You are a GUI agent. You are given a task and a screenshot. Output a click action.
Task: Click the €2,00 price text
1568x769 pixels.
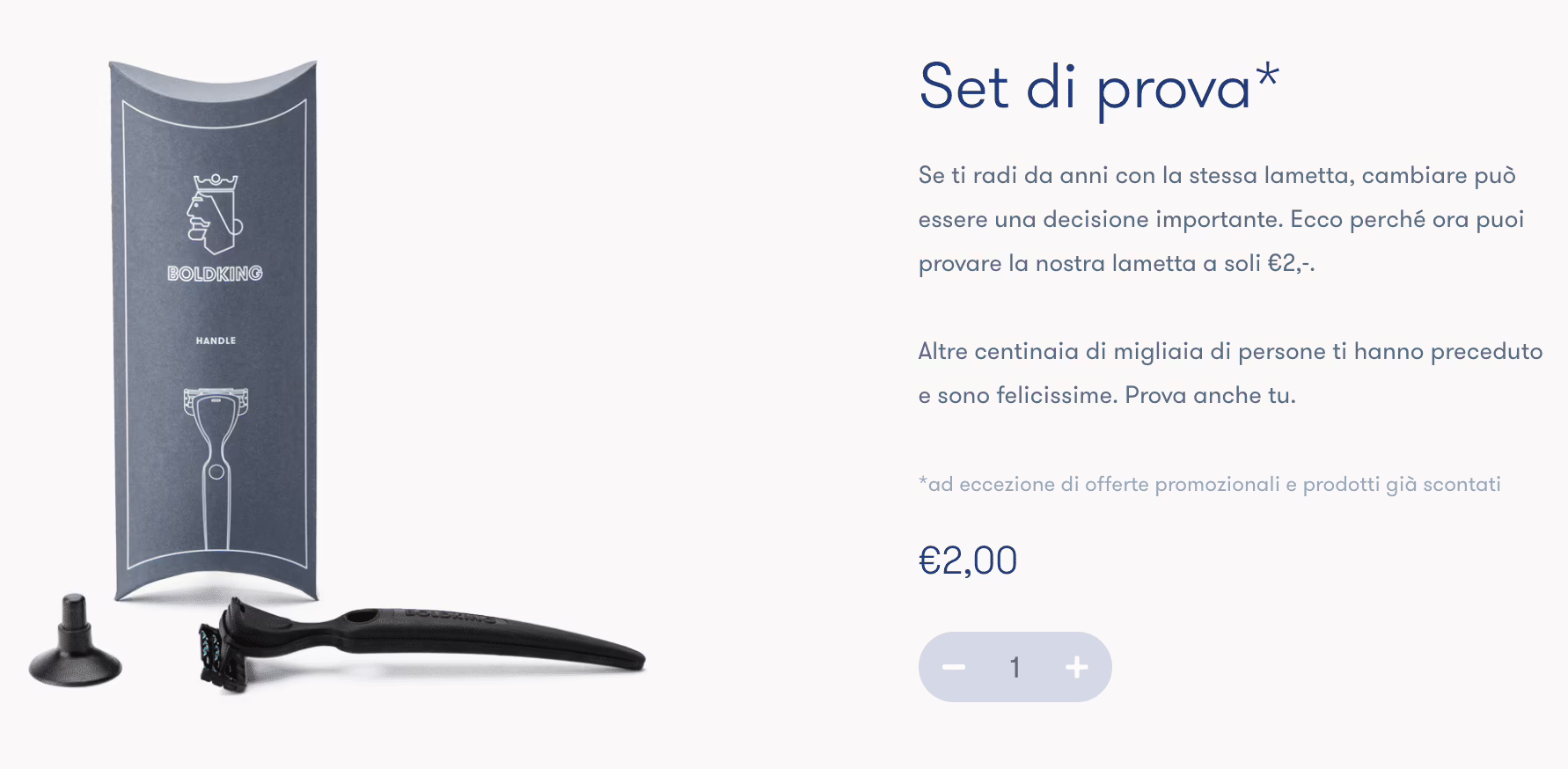[966, 560]
